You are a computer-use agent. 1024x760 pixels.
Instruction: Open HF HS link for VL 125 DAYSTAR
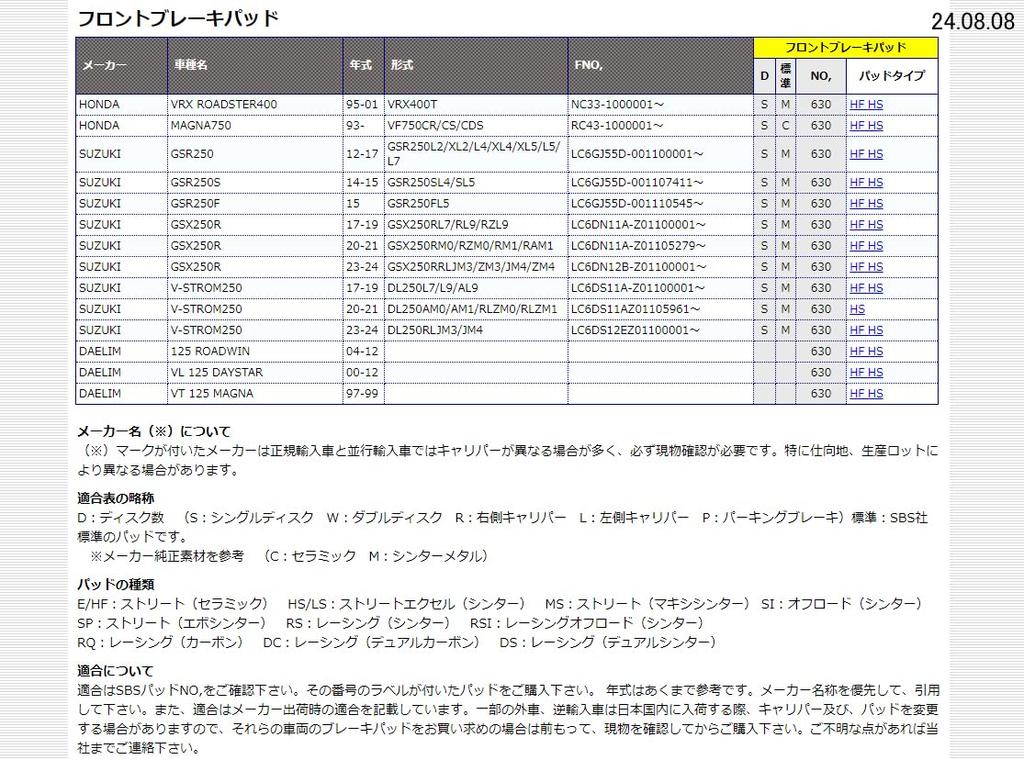click(866, 372)
